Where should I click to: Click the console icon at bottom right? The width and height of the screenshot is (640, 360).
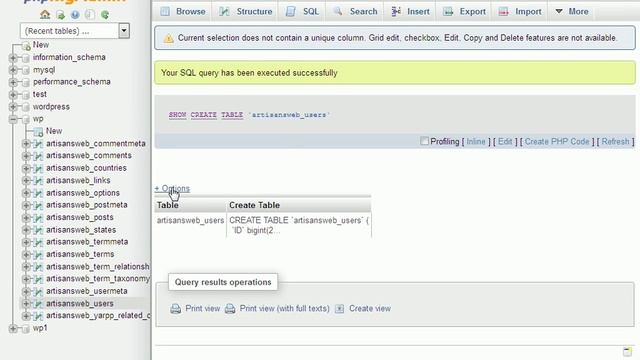(x=627, y=352)
